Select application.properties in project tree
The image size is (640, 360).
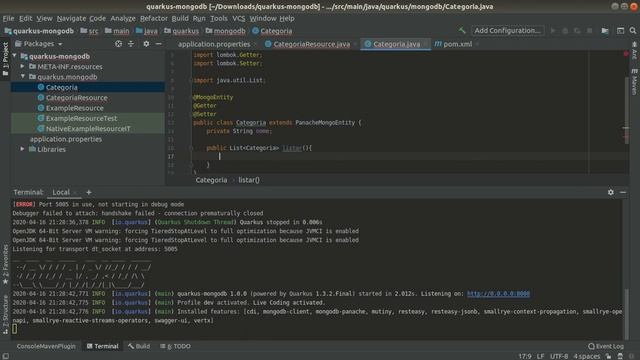(x=66, y=139)
